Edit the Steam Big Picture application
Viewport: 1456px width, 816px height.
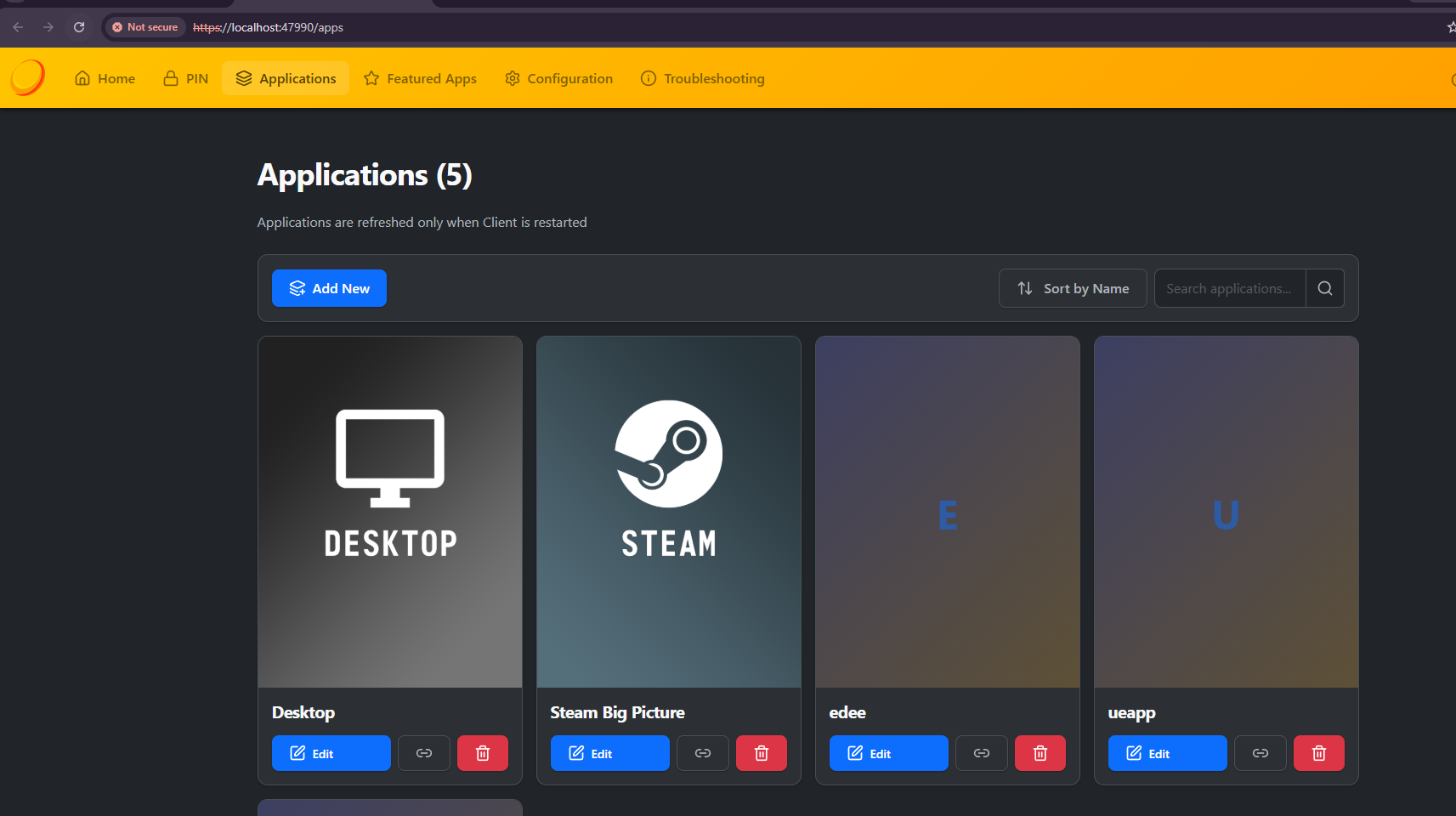click(x=610, y=753)
